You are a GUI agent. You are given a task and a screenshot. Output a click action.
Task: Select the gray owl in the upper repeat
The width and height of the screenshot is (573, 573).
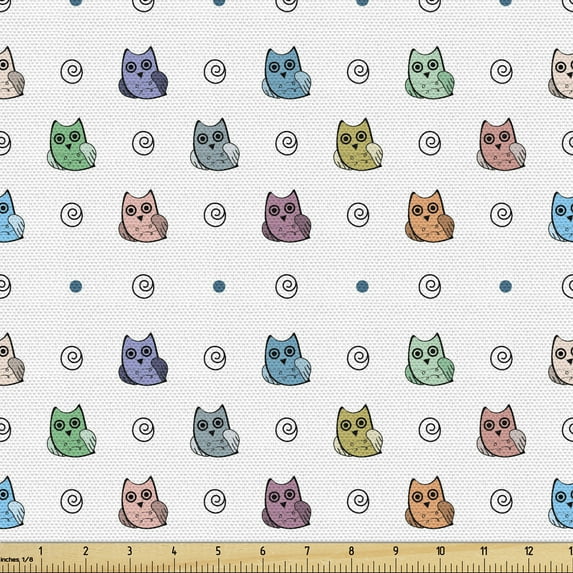point(215,145)
